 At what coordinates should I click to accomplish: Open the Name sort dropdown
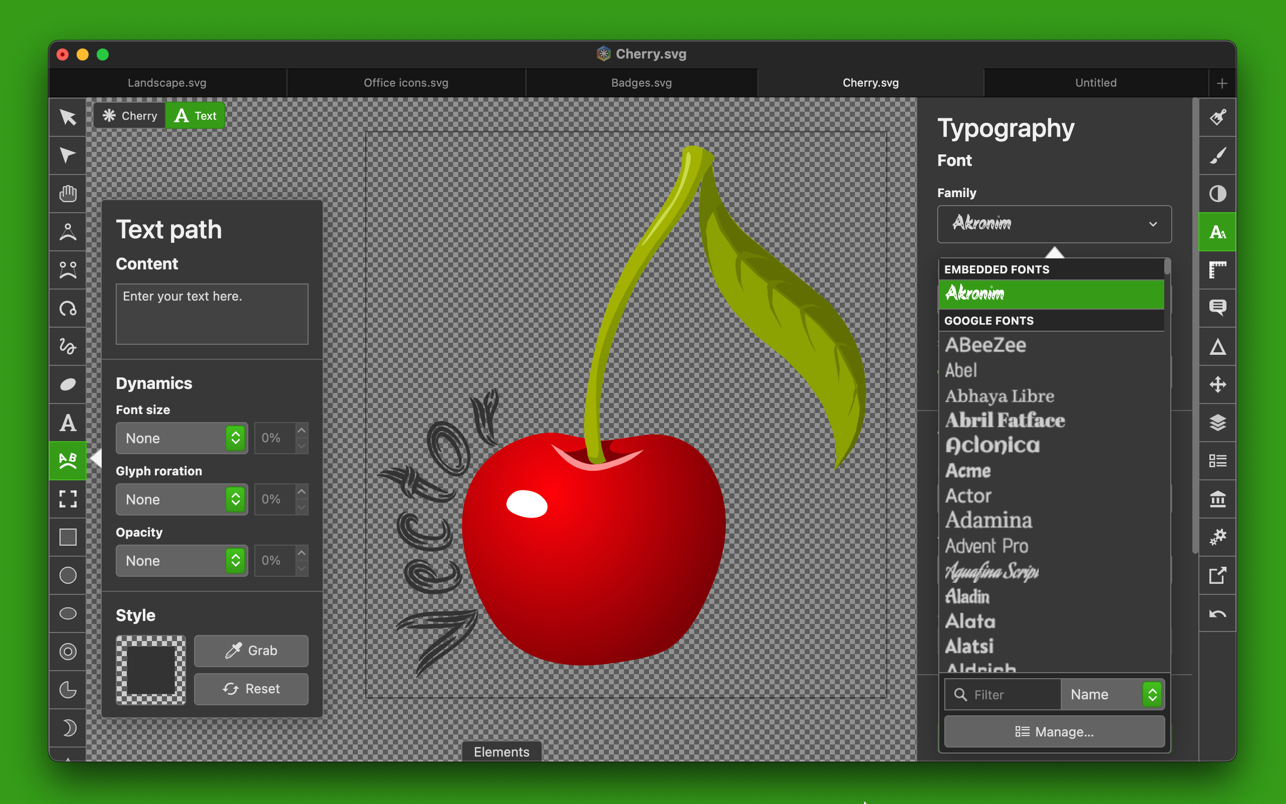tap(1112, 694)
